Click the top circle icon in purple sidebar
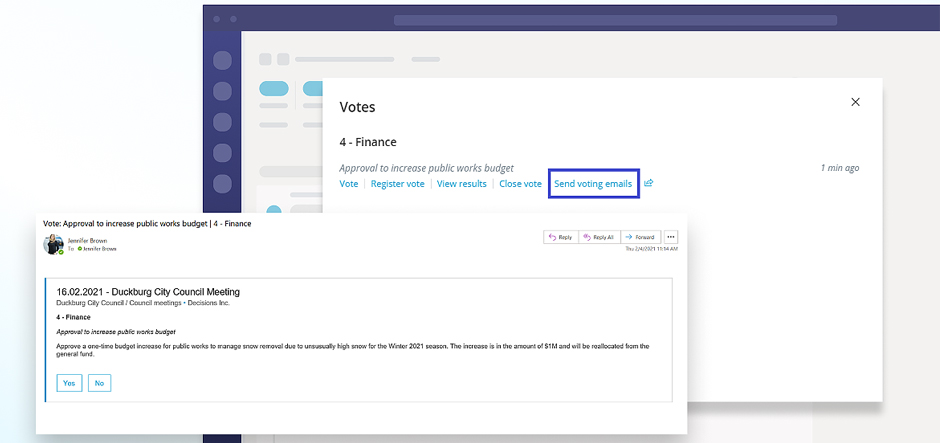The width and height of the screenshot is (940, 443). tap(222, 61)
